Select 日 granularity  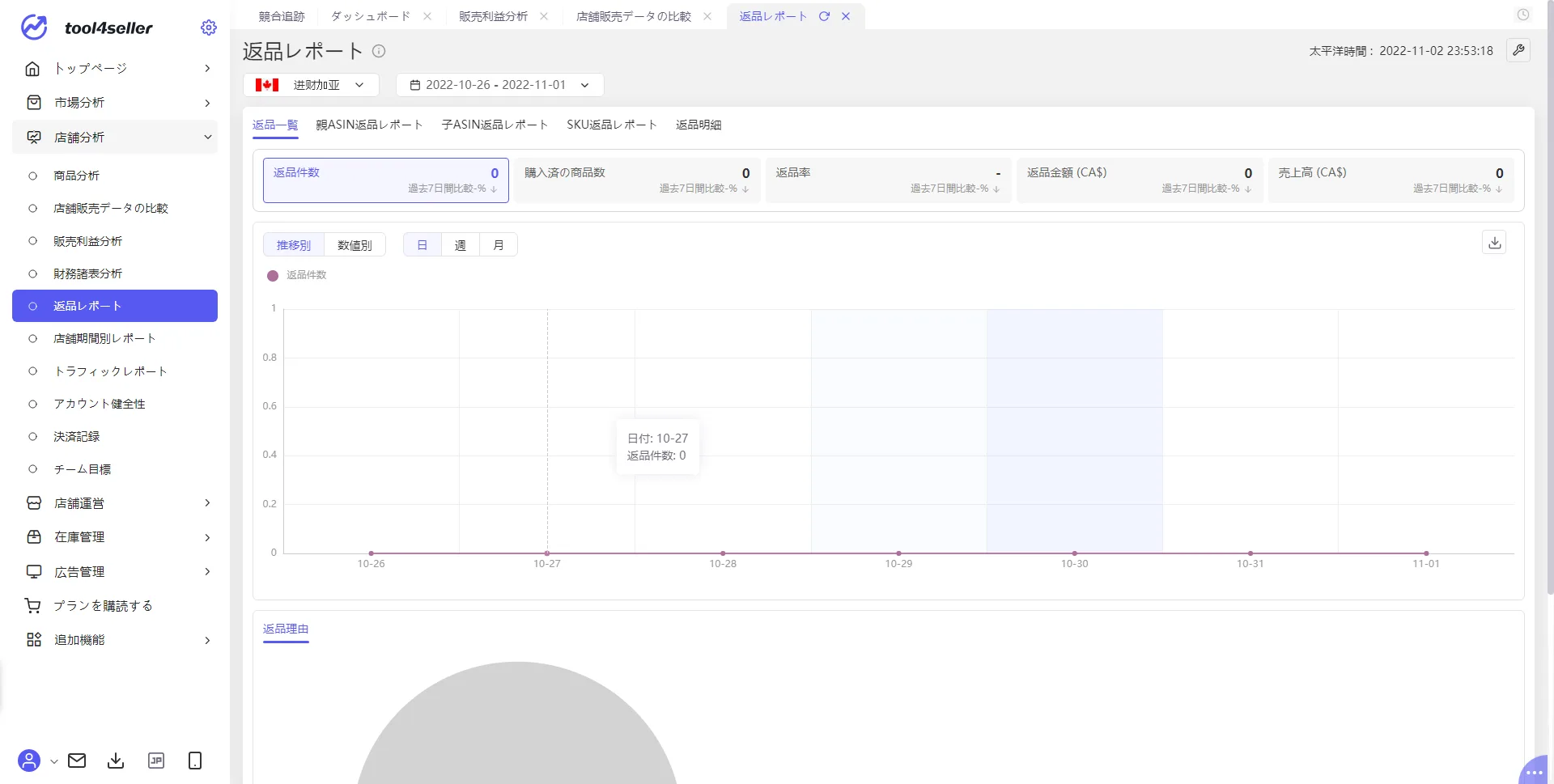click(422, 245)
